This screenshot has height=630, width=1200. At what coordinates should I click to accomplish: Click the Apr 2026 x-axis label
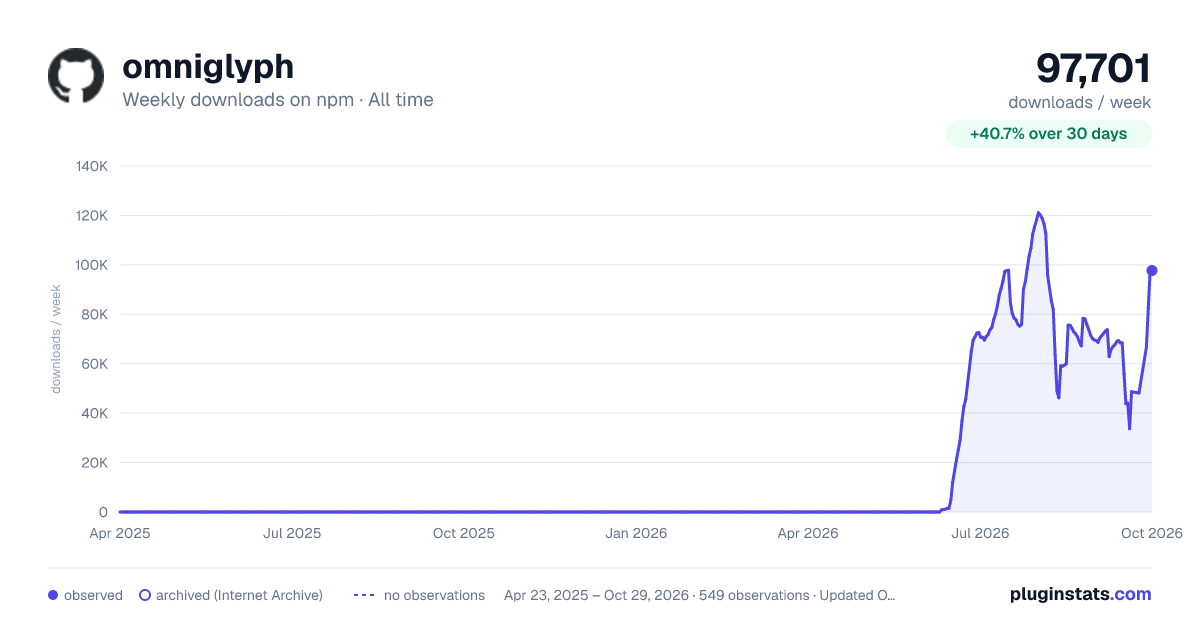tap(807, 533)
